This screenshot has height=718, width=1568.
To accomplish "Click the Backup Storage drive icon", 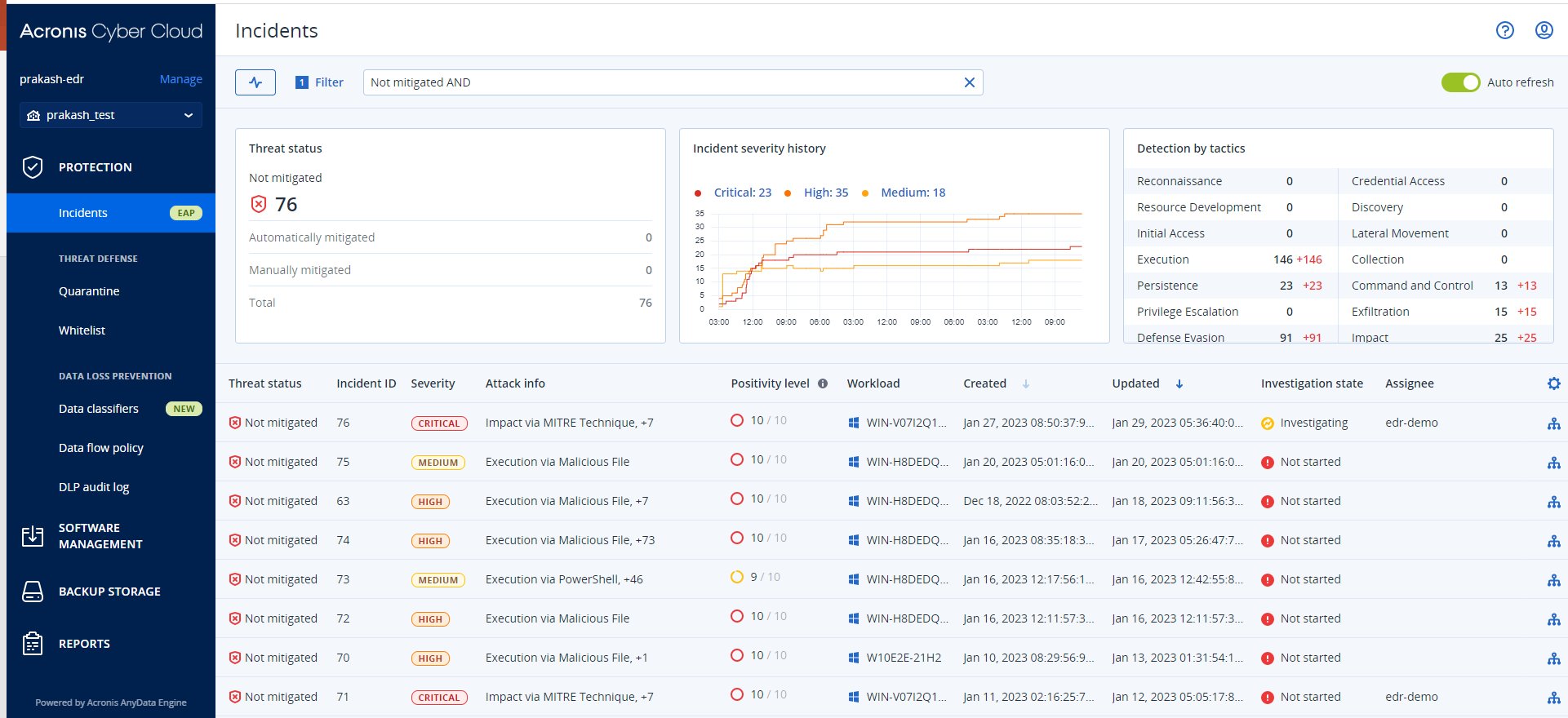I will (33, 592).
